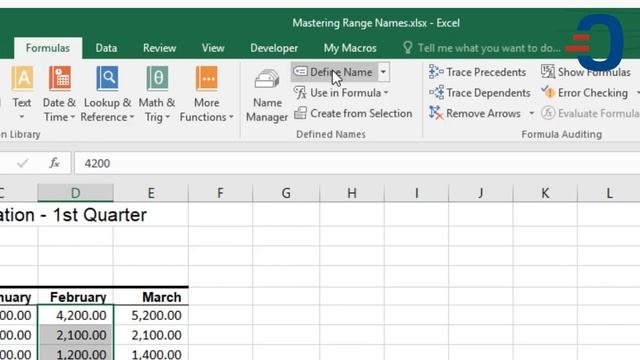This screenshot has height=360, width=640.
Task: Click Create from Selection
Action: [x=353, y=113]
